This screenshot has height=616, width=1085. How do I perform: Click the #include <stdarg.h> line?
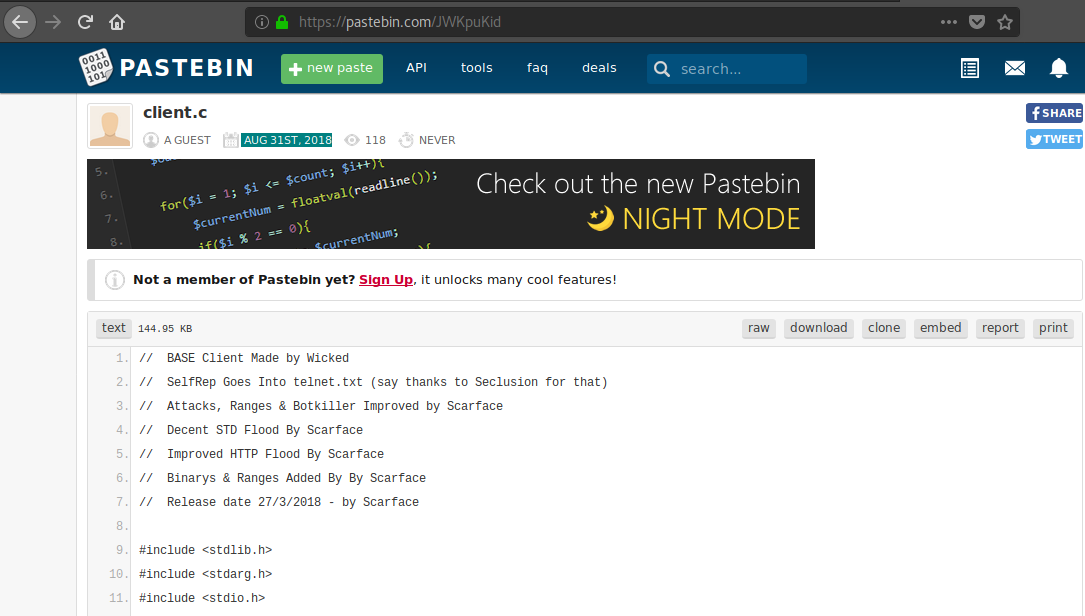pyautogui.click(x=206, y=574)
